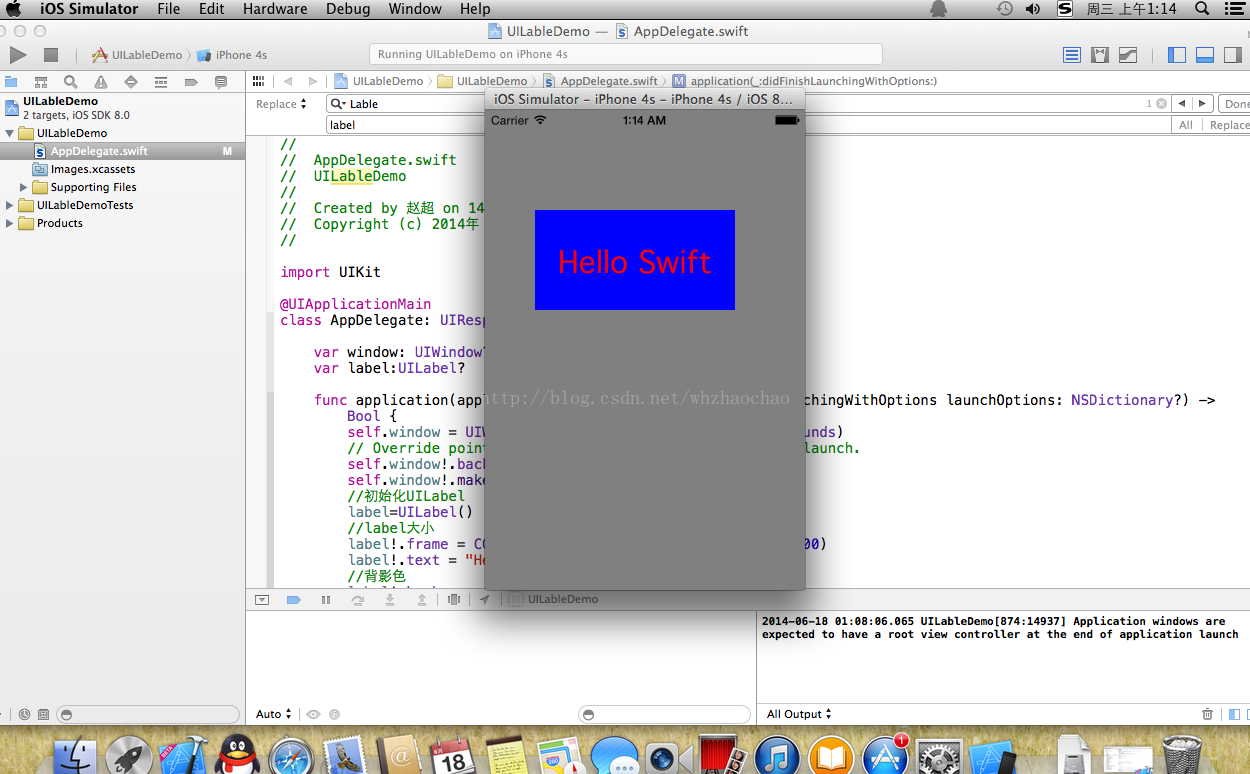The image size is (1250, 774).
Task: Open Safari from the Dock
Action: point(290,757)
